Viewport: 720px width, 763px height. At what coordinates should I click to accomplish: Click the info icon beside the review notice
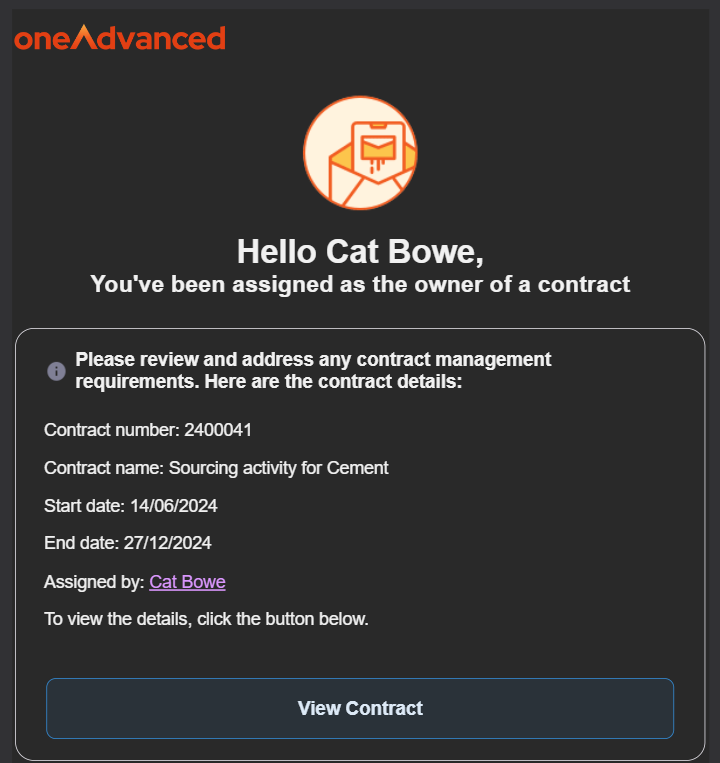tap(57, 371)
